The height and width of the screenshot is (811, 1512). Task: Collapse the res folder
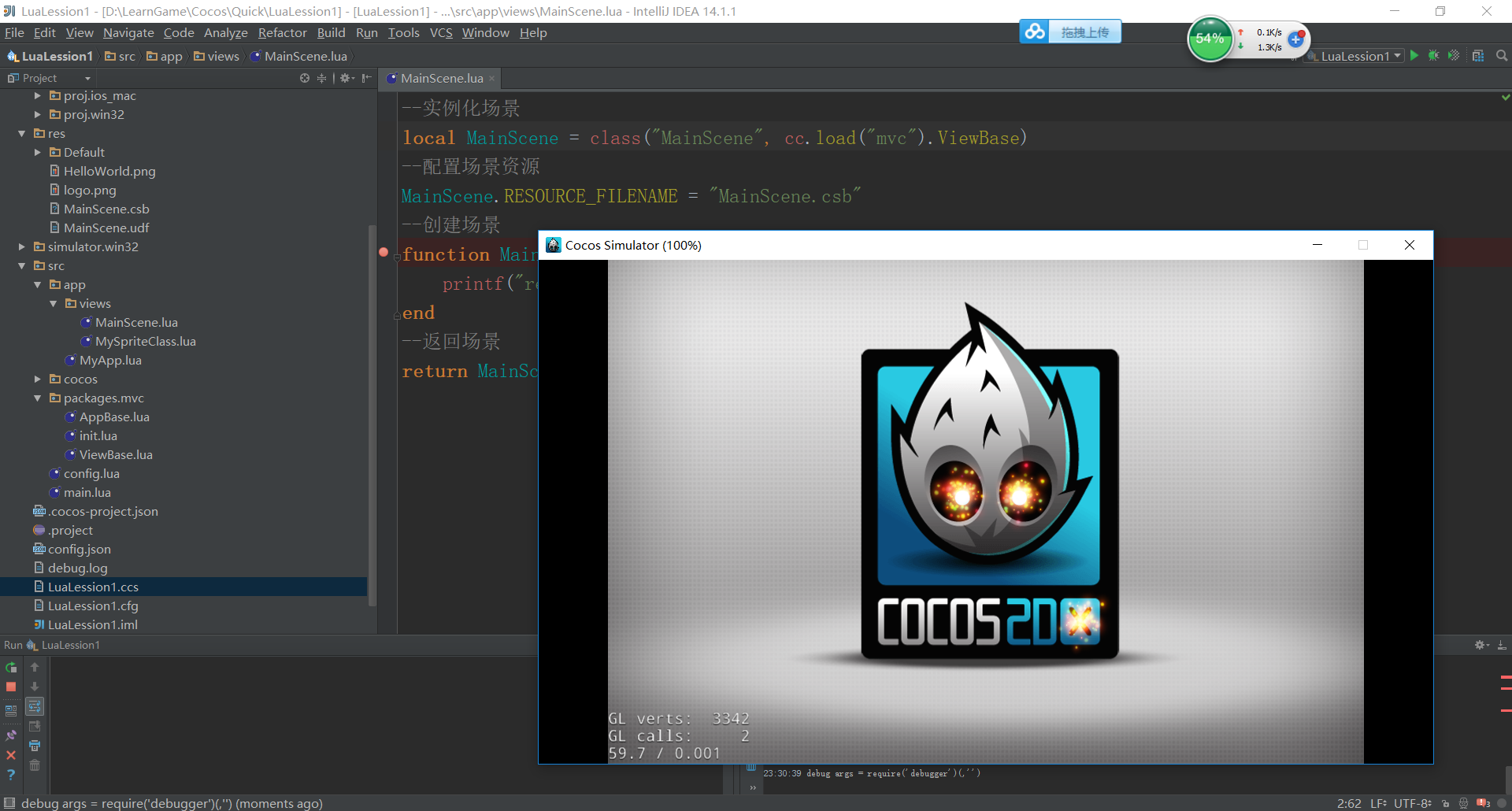click(22, 134)
